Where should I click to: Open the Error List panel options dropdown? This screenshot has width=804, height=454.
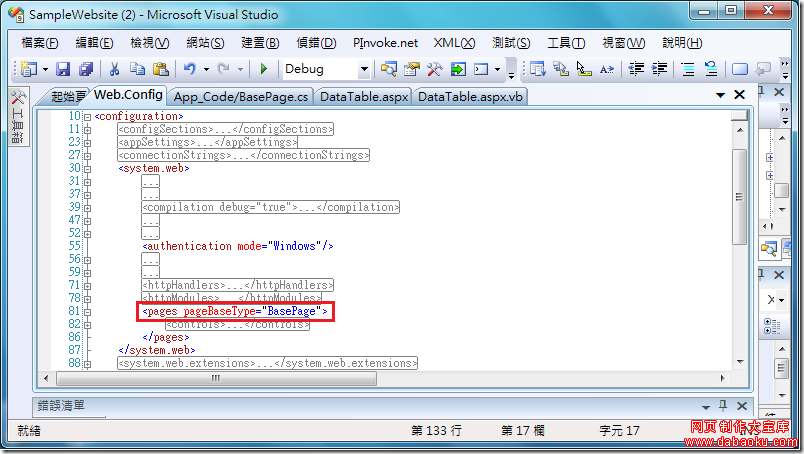click(706, 407)
